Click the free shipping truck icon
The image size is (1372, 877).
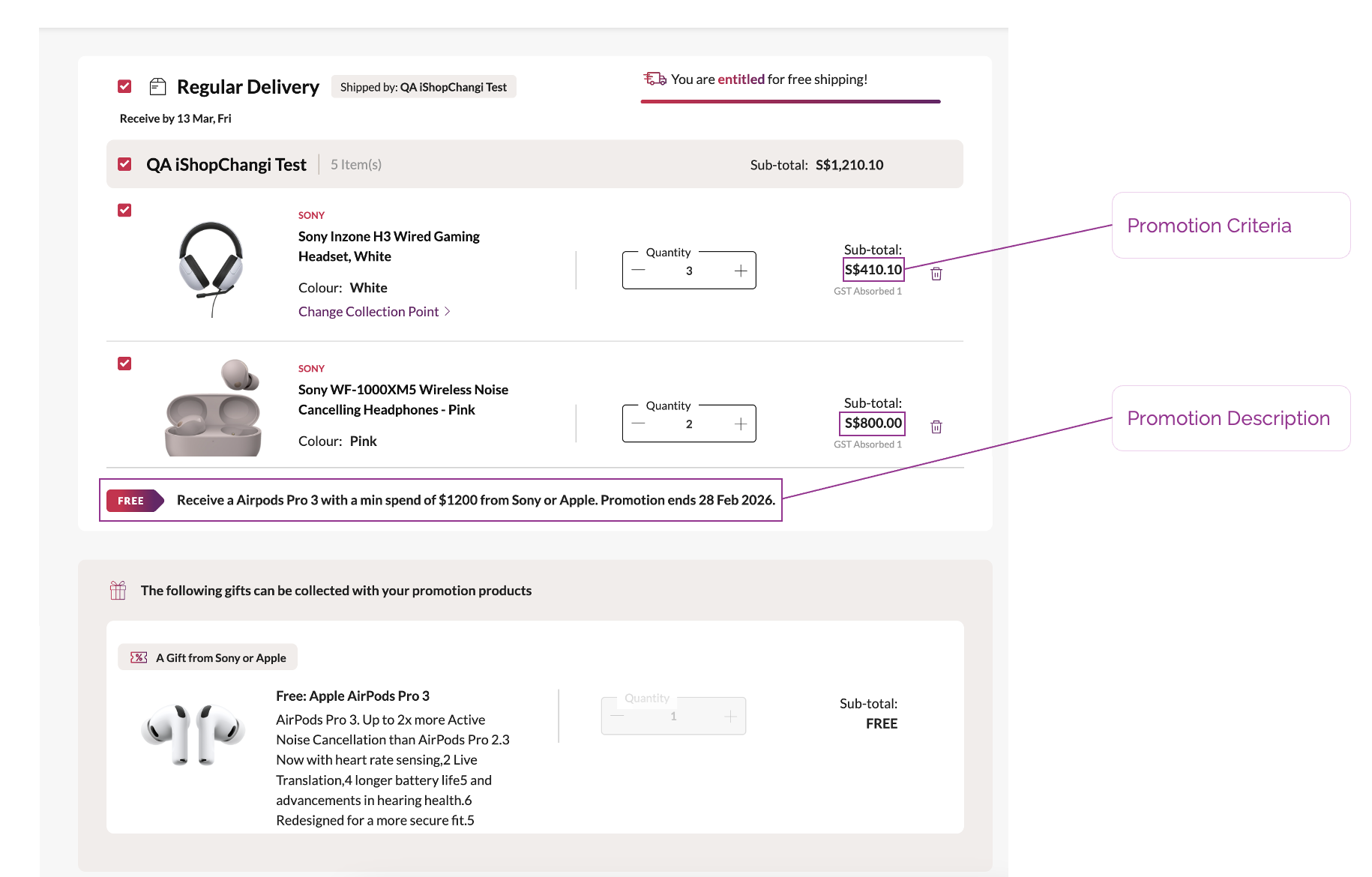655,79
